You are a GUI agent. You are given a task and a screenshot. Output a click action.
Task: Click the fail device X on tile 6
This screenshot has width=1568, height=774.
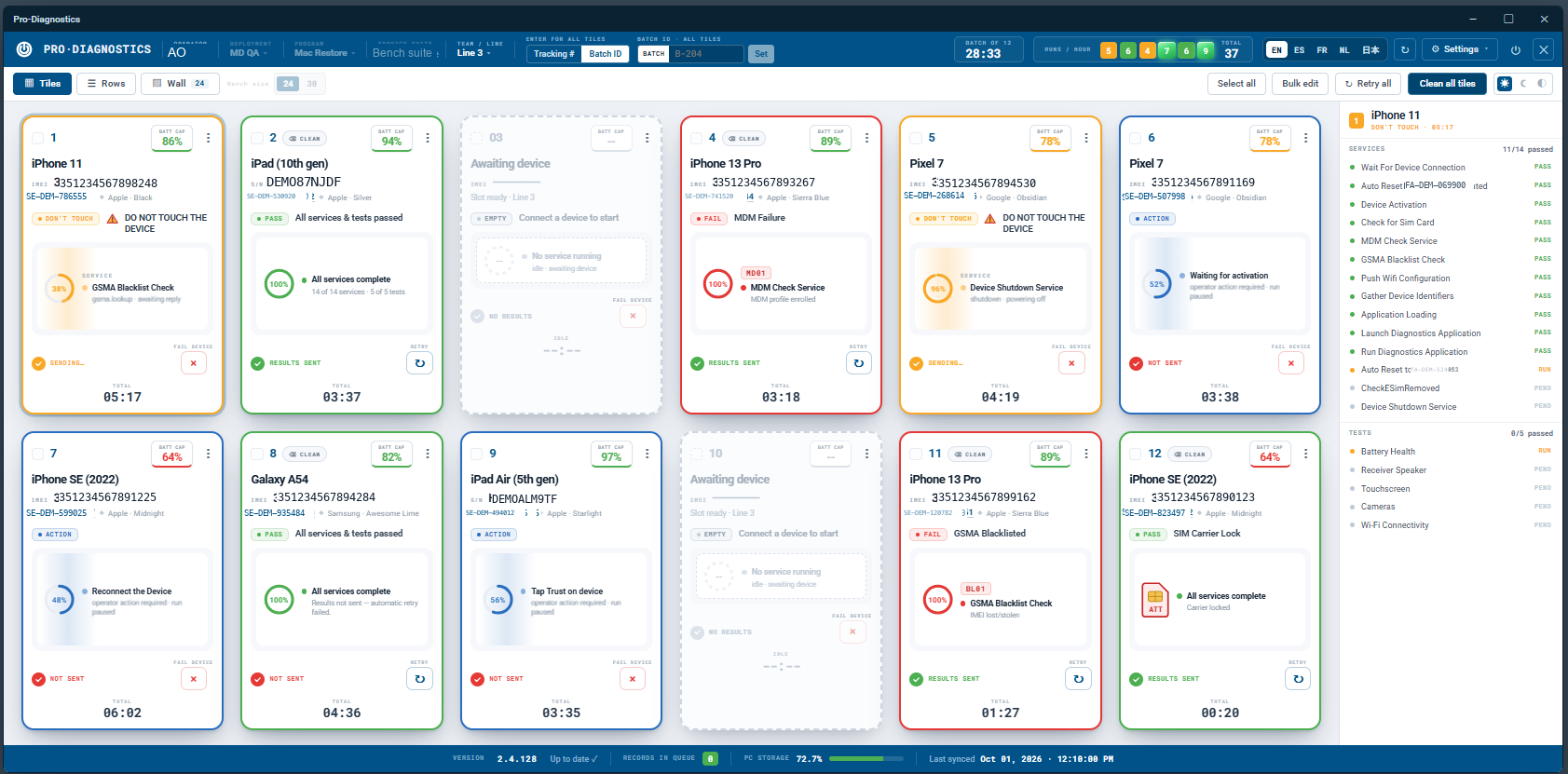pos(1291,363)
